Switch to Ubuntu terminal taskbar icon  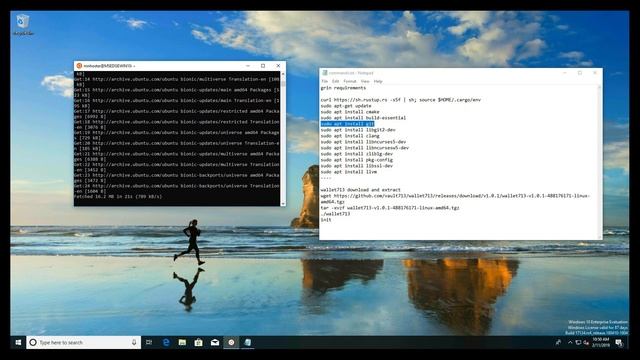point(231,342)
